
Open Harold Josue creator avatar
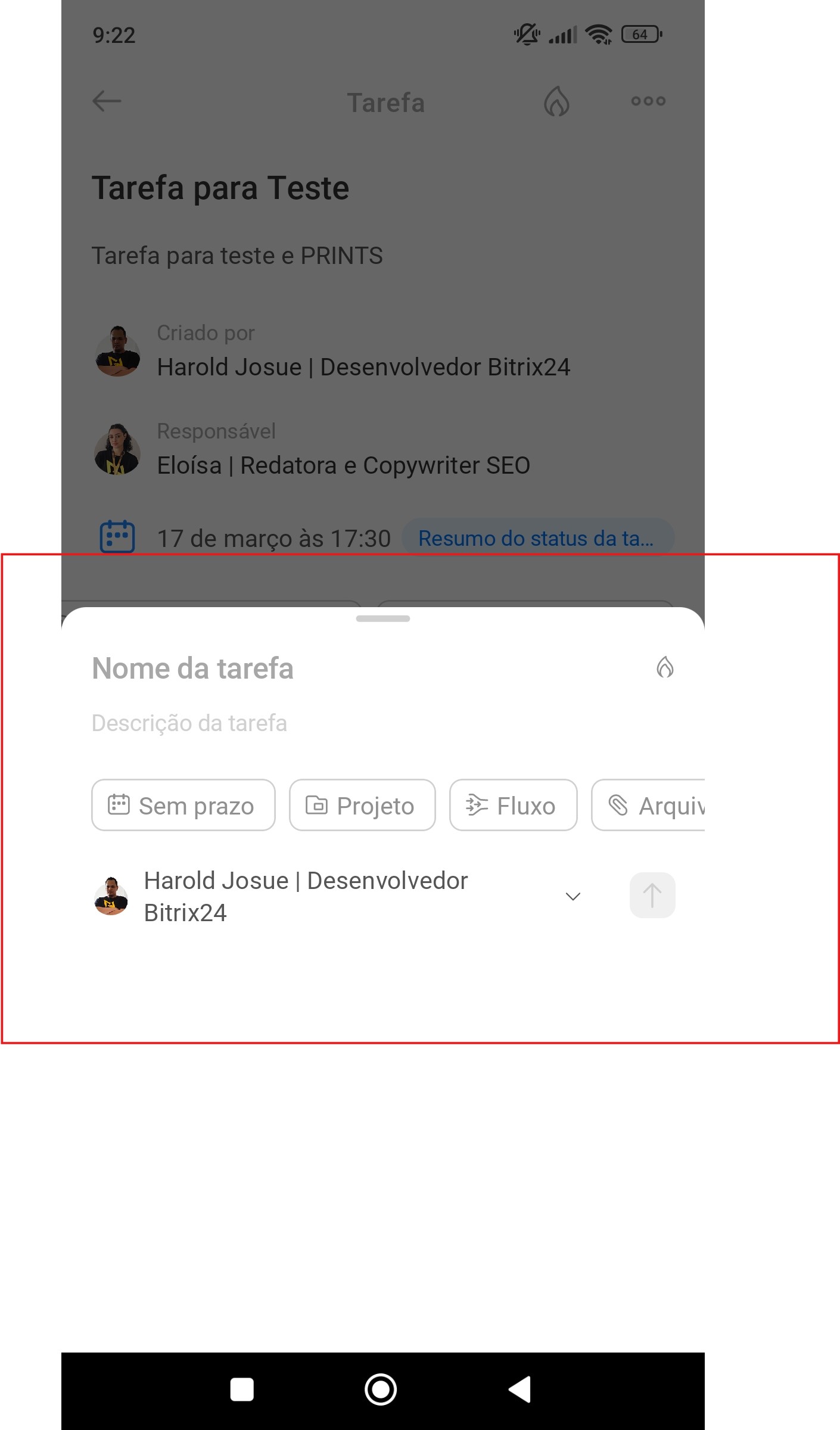tap(117, 352)
